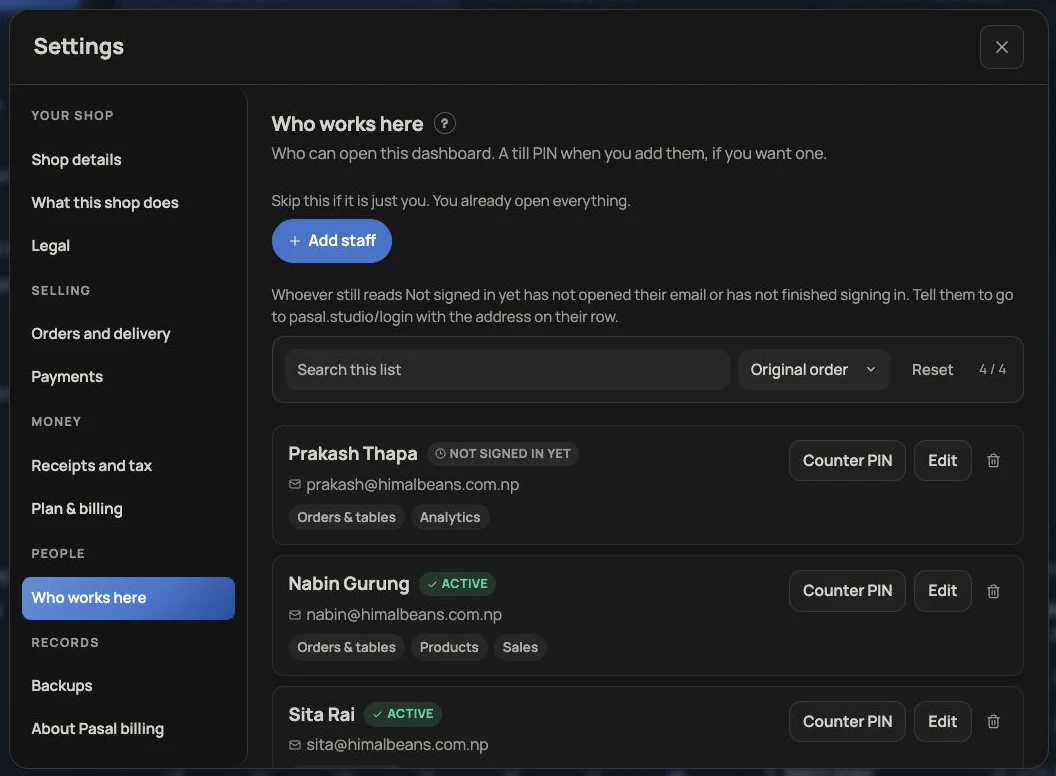
Task: Click sita@himalbeans.com.np email address
Action: (397, 745)
